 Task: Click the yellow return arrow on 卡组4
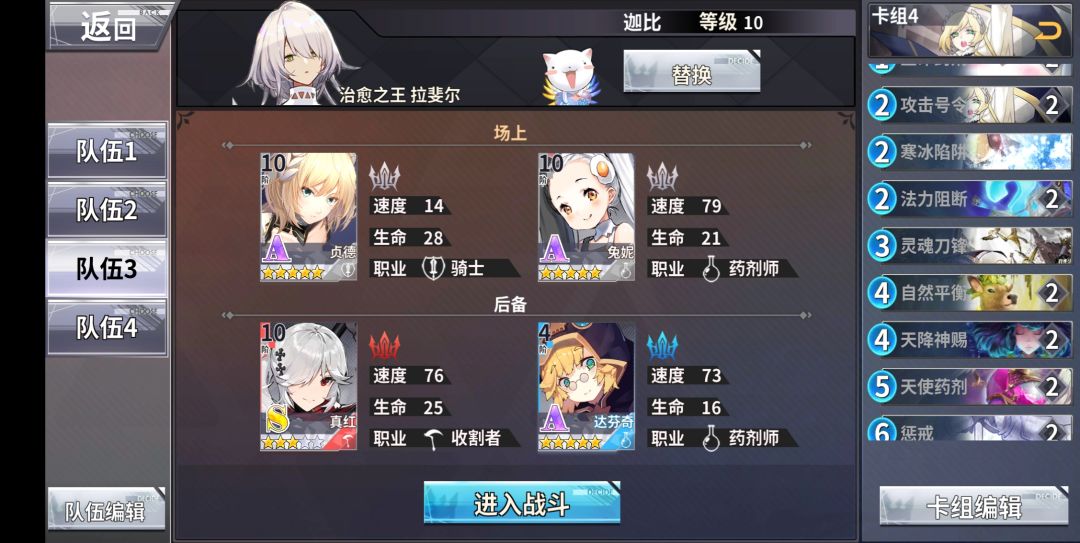coord(1048,30)
